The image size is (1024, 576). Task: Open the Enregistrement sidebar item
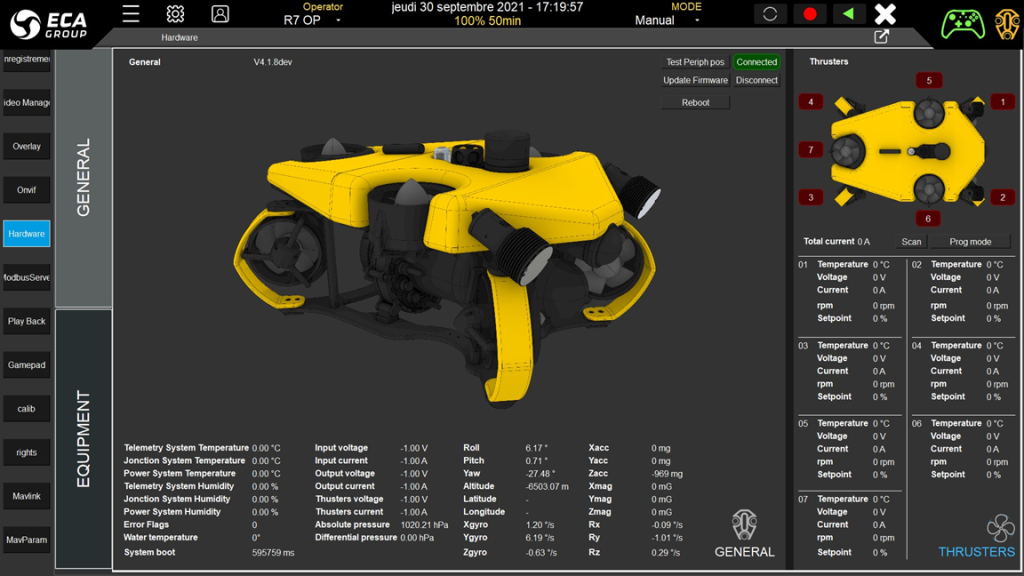[26, 59]
